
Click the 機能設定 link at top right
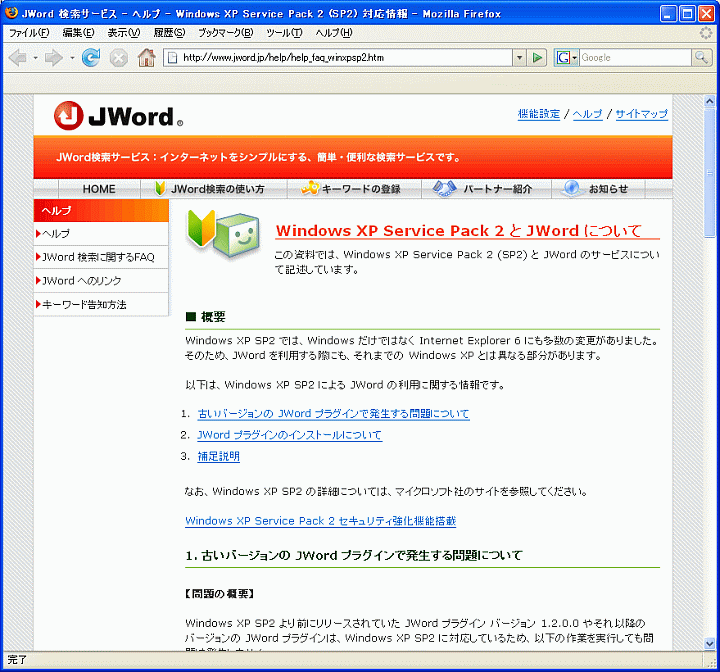(538, 114)
